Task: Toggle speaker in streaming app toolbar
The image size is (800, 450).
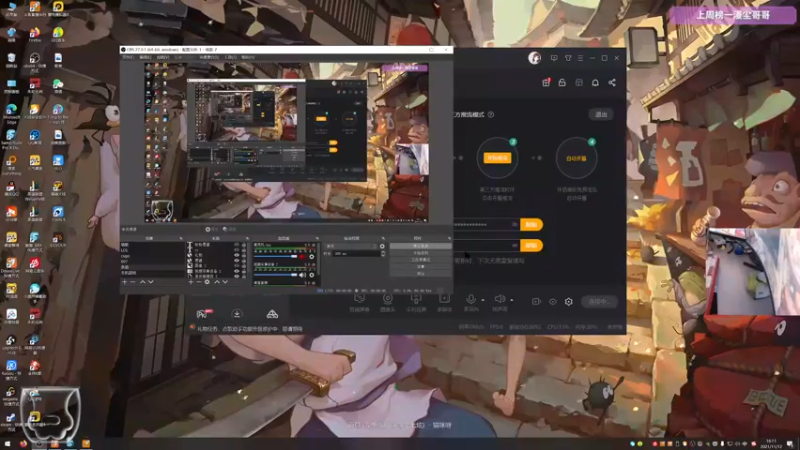Action: [x=499, y=299]
